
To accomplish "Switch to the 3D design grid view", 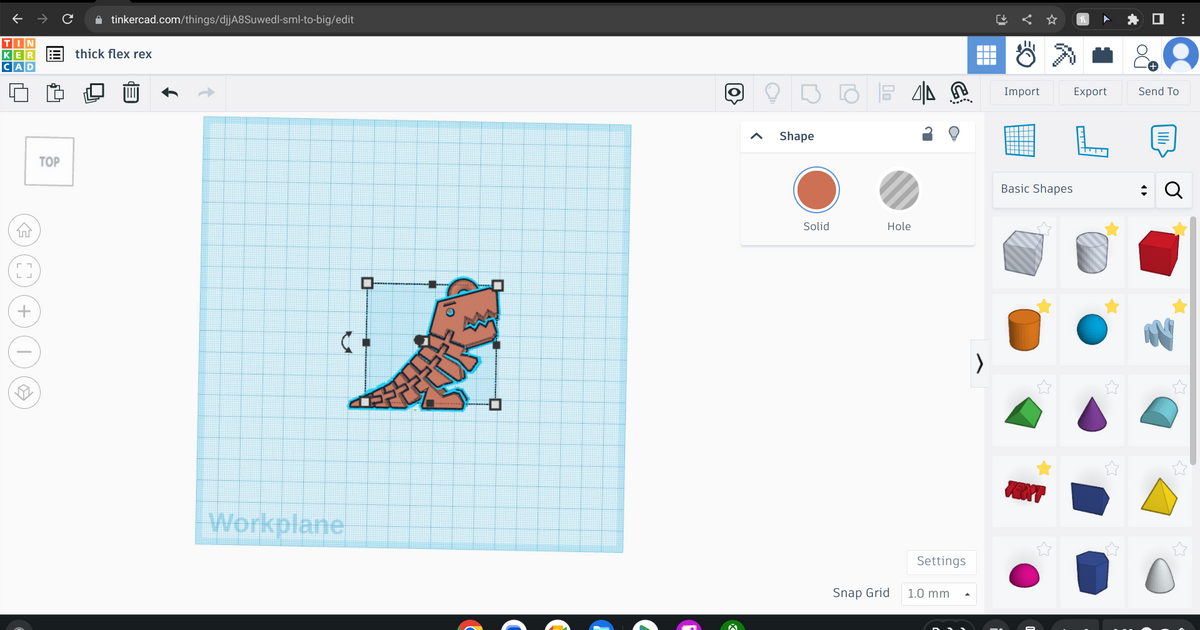I will pyautogui.click(x=986, y=56).
